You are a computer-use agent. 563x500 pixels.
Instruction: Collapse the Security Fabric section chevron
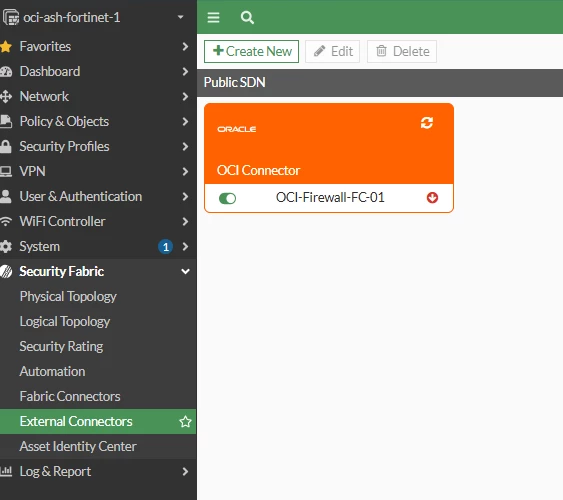coord(185,271)
